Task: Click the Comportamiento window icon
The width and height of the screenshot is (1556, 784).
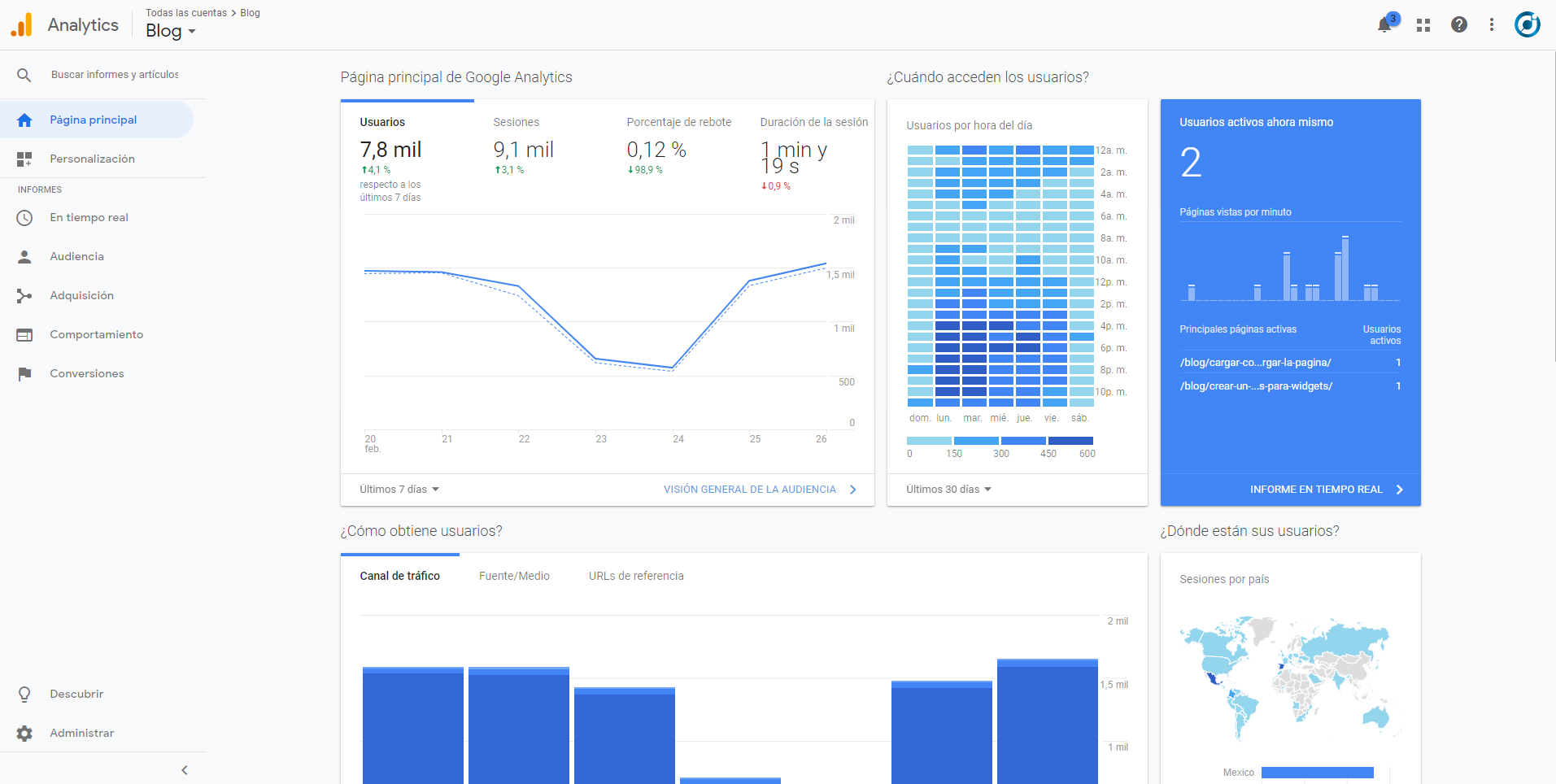Action: pos(24,335)
